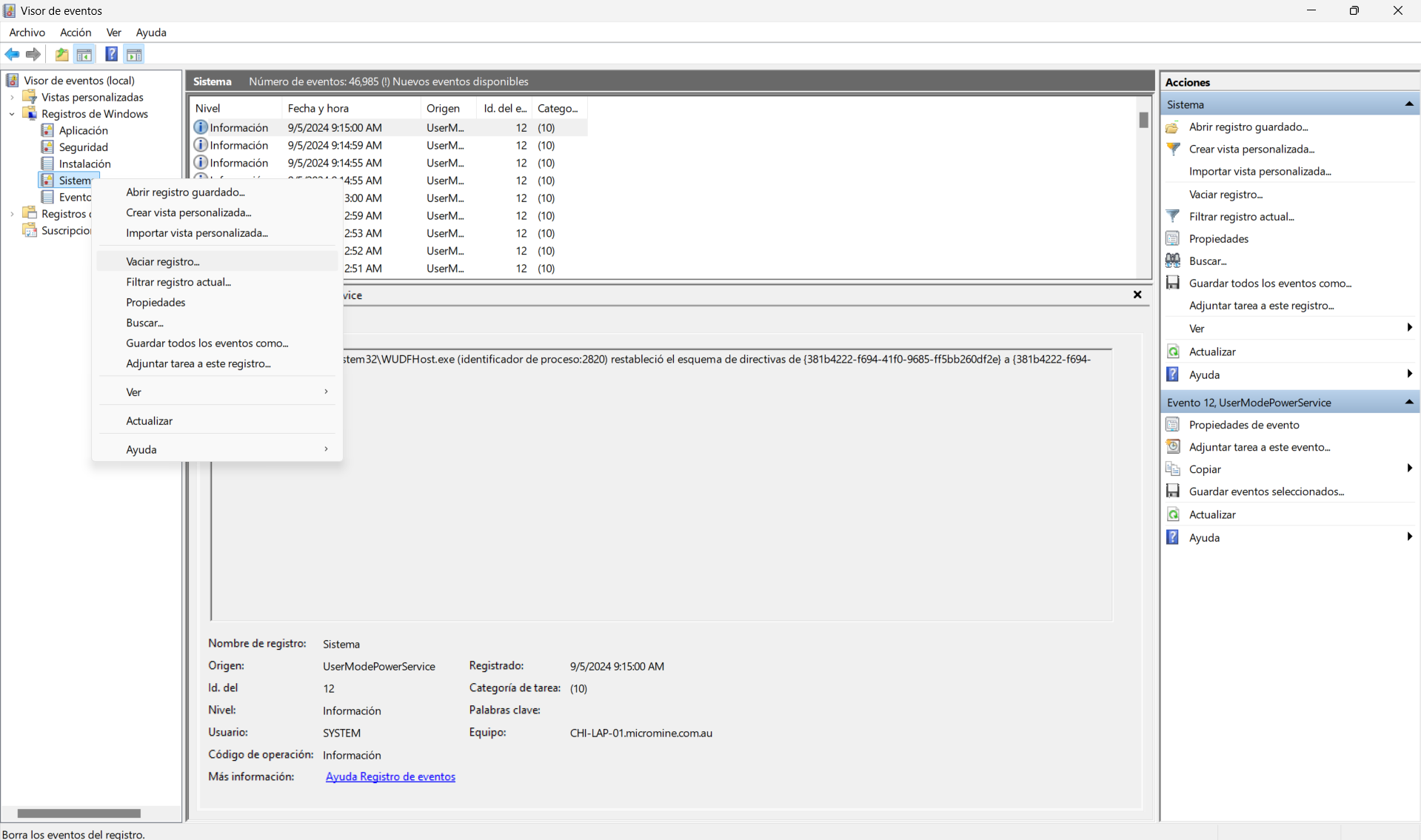Viewport: 1421px width, 840px height.
Task: Click the blue Help toolbar icon
Action: click(x=111, y=55)
